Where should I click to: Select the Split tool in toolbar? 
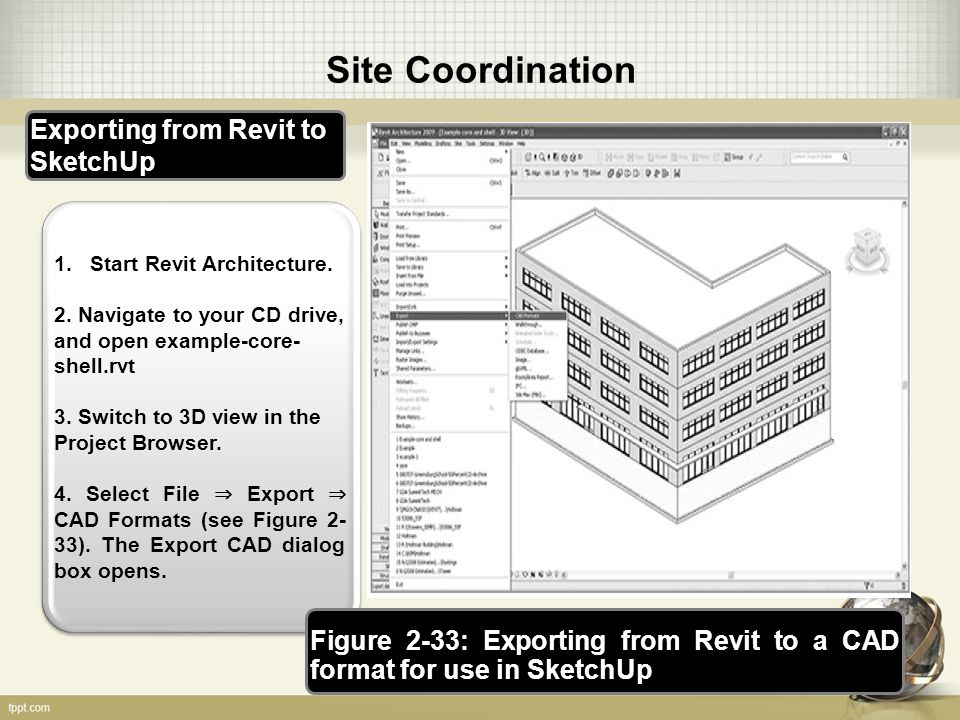coord(552,173)
